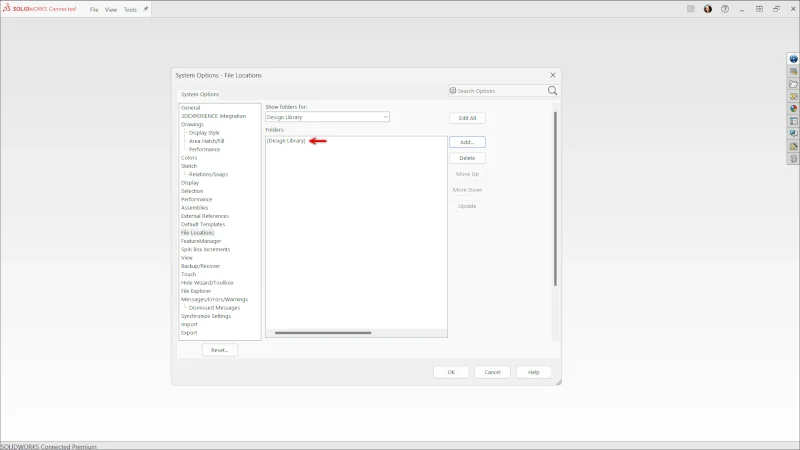
Task: Select Drawings in the options tree
Action: (192, 124)
